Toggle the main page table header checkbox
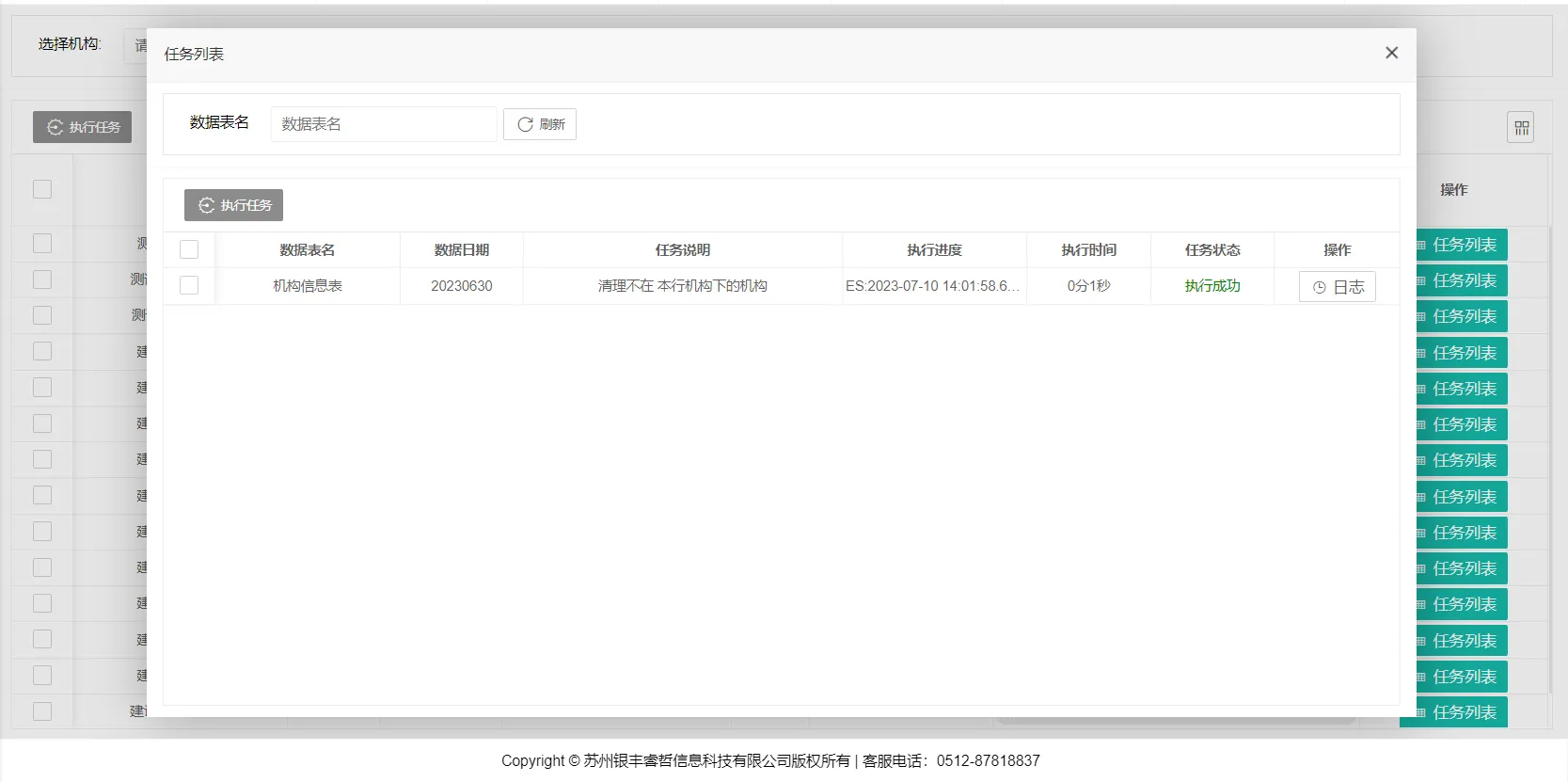 coord(42,189)
